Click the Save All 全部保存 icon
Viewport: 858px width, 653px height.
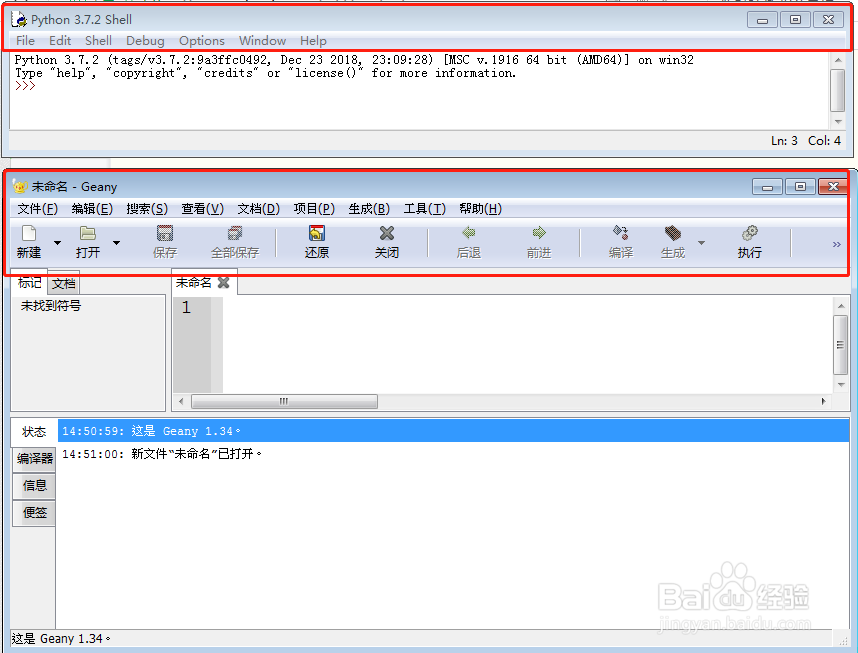point(235,233)
